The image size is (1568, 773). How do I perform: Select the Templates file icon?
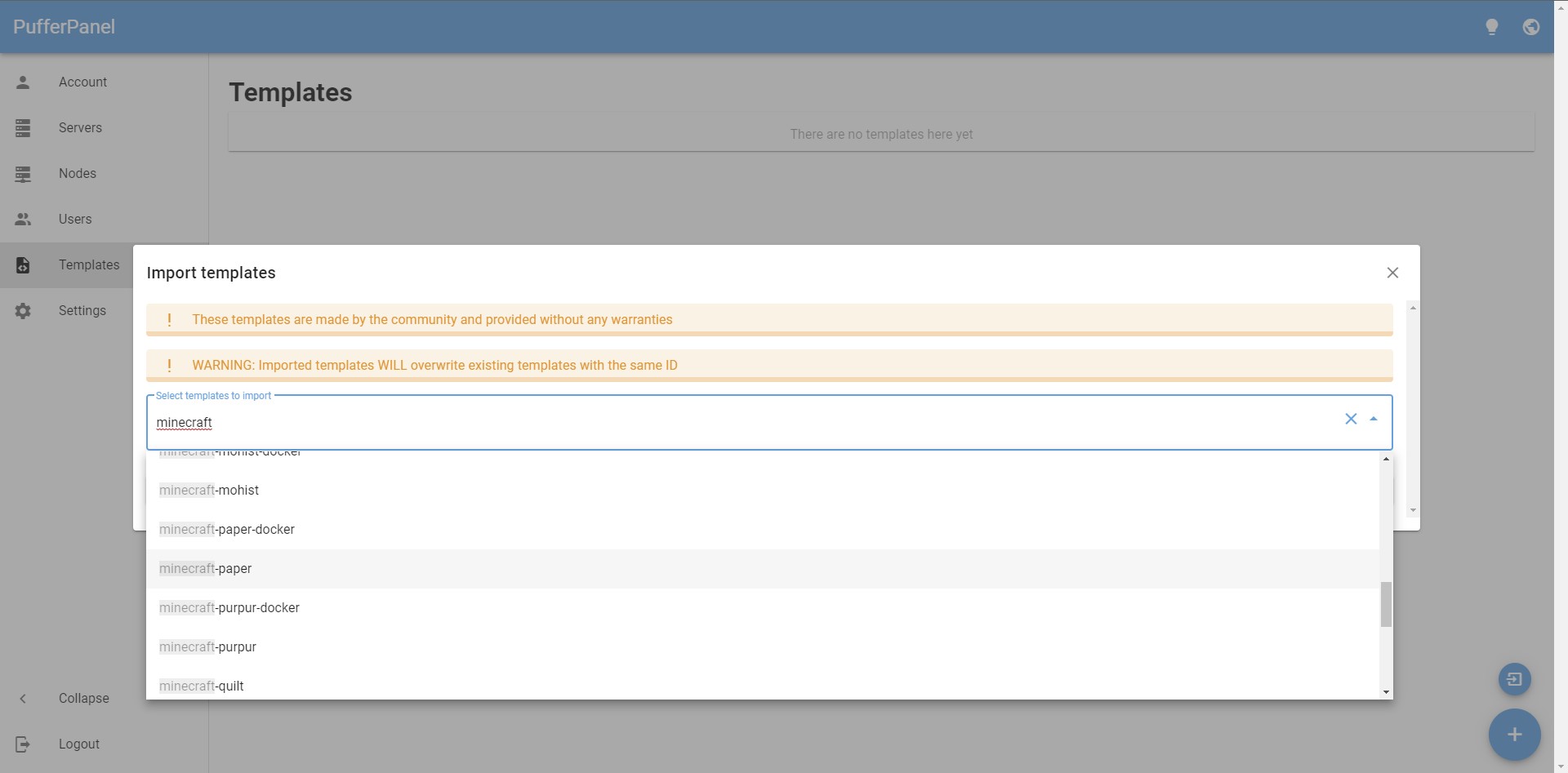pos(23,264)
